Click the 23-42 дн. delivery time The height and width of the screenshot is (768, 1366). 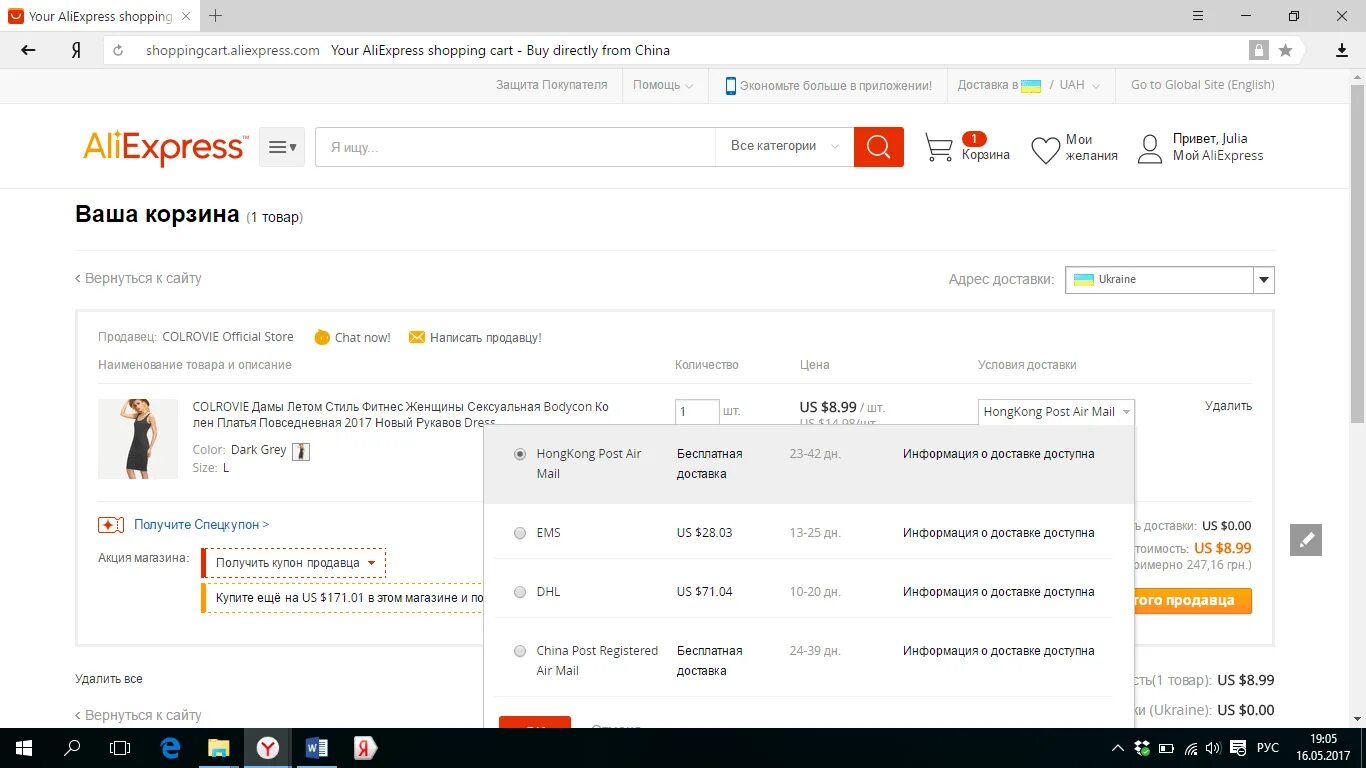(815, 454)
